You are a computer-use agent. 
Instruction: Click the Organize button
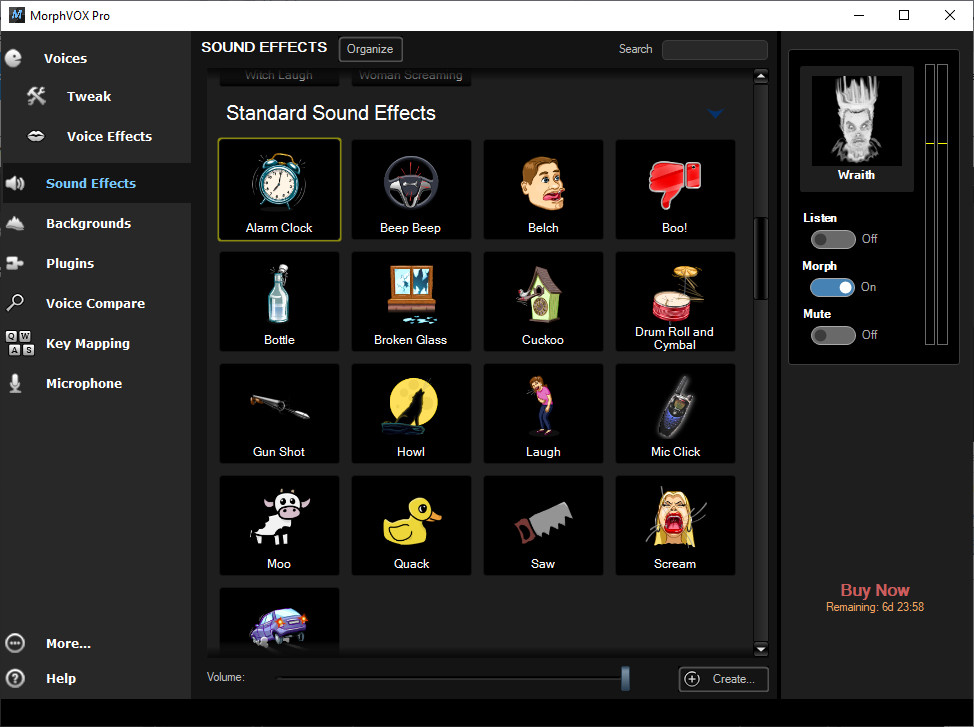click(x=370, y=48)
